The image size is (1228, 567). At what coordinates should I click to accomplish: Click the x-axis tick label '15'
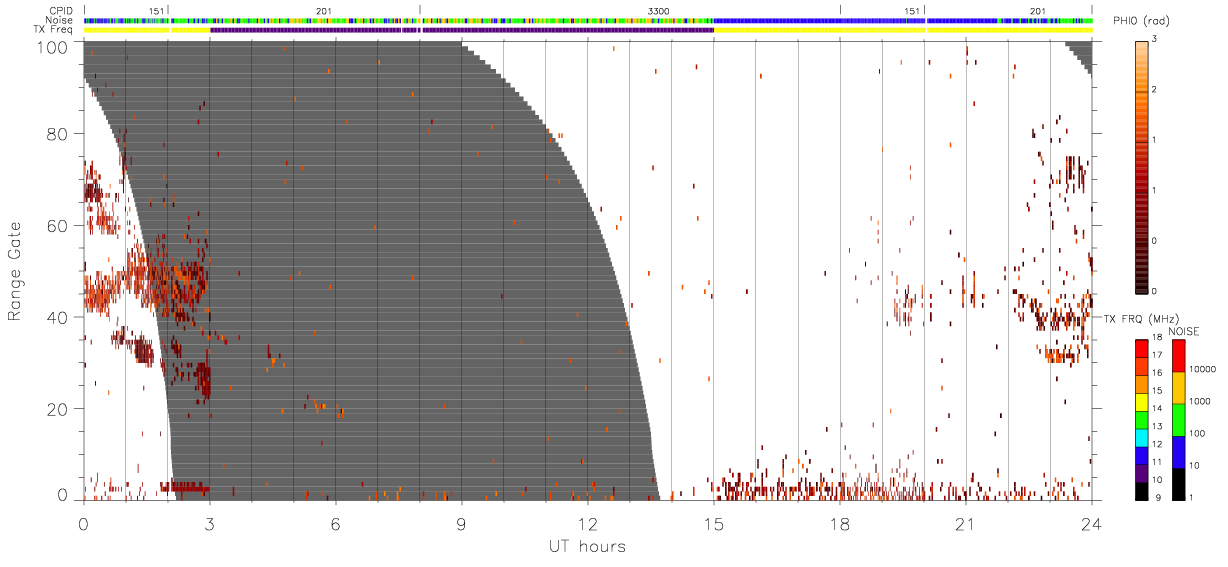[x=713, y=523]
